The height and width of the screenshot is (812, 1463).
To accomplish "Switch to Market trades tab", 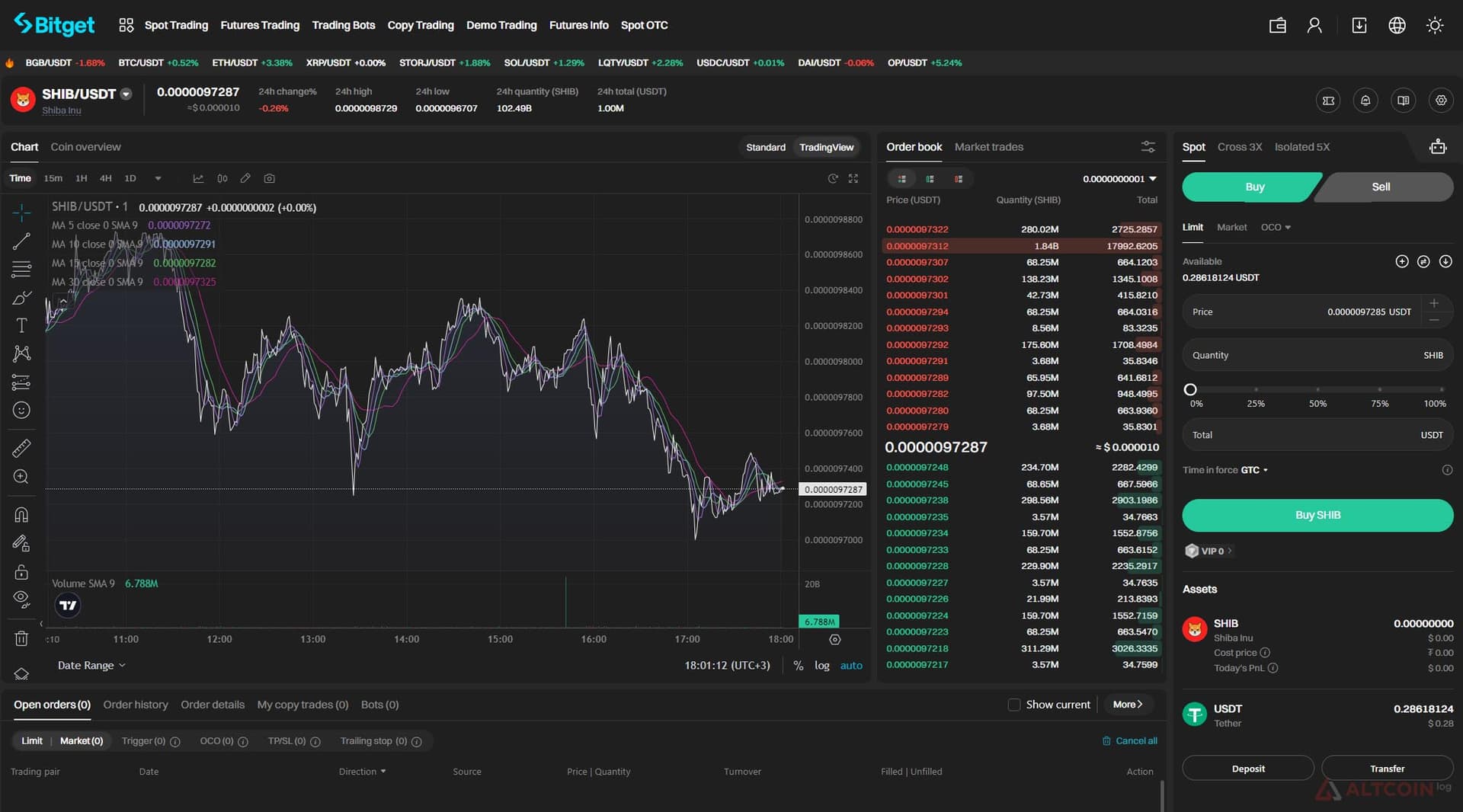I will [x=988, y=147].
